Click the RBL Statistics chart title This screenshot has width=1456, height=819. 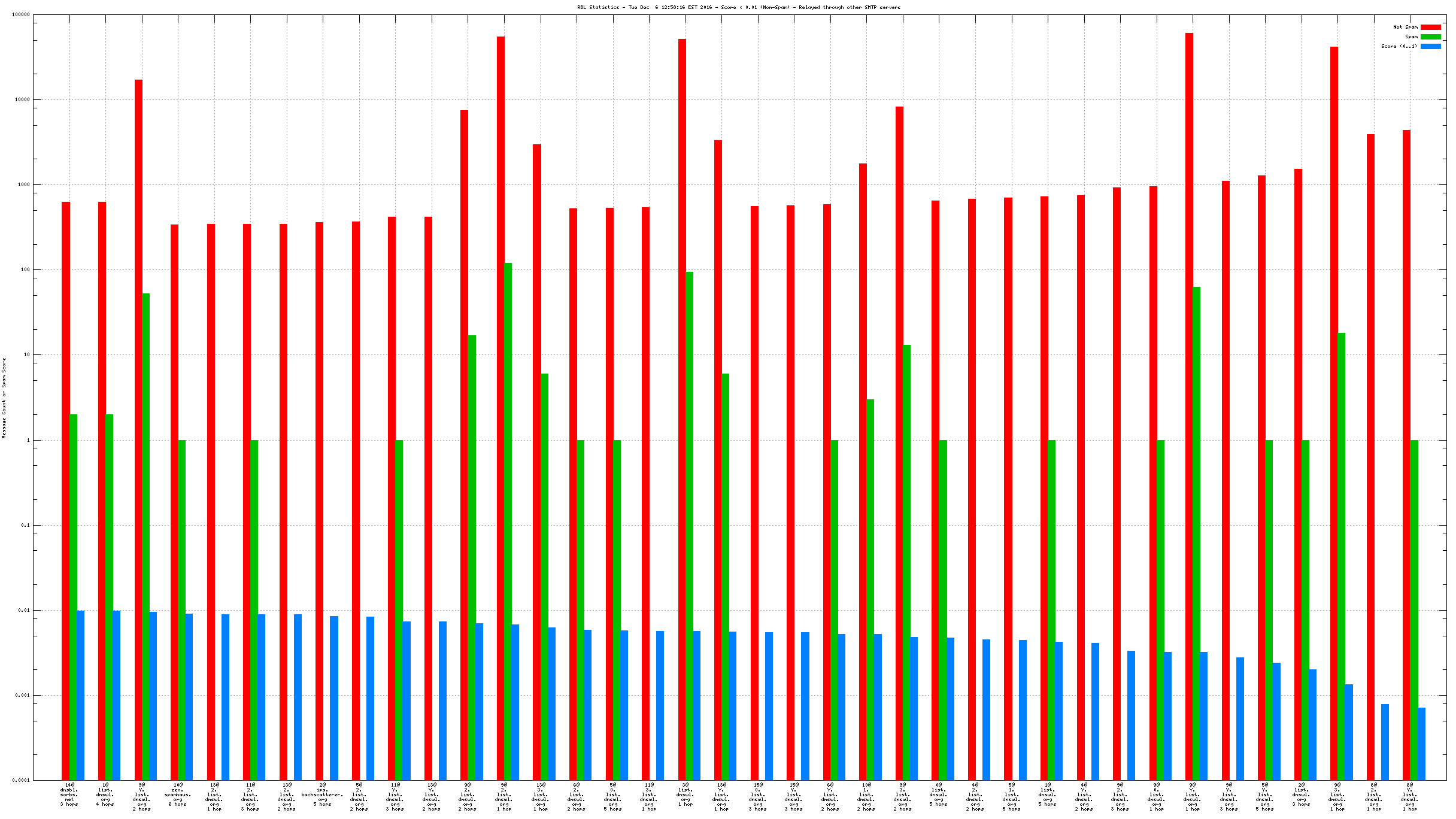(738, 8)
